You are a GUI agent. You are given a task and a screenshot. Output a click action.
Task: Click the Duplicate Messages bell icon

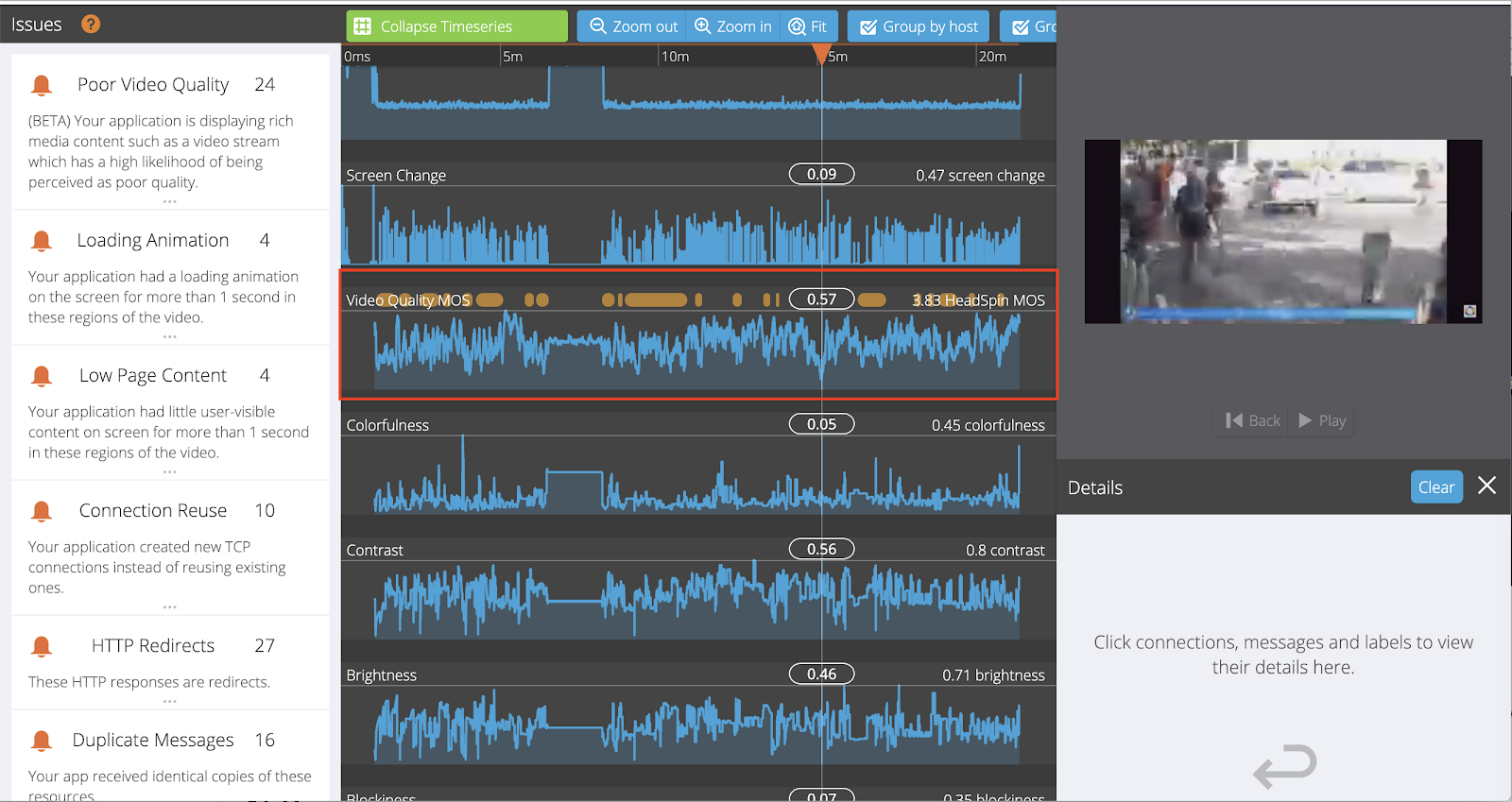42,741
